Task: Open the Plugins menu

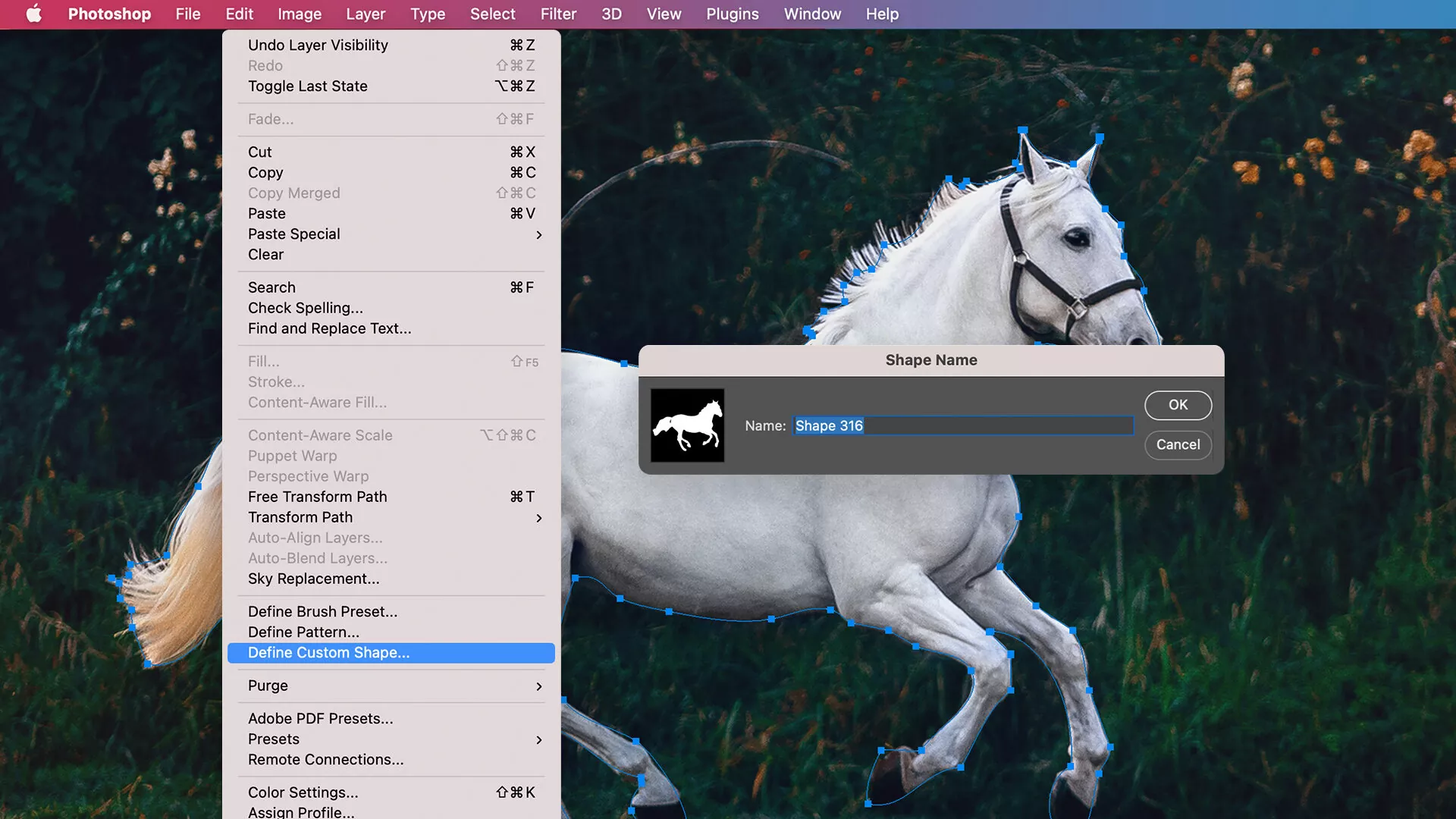Action: (x=732, y=14)
